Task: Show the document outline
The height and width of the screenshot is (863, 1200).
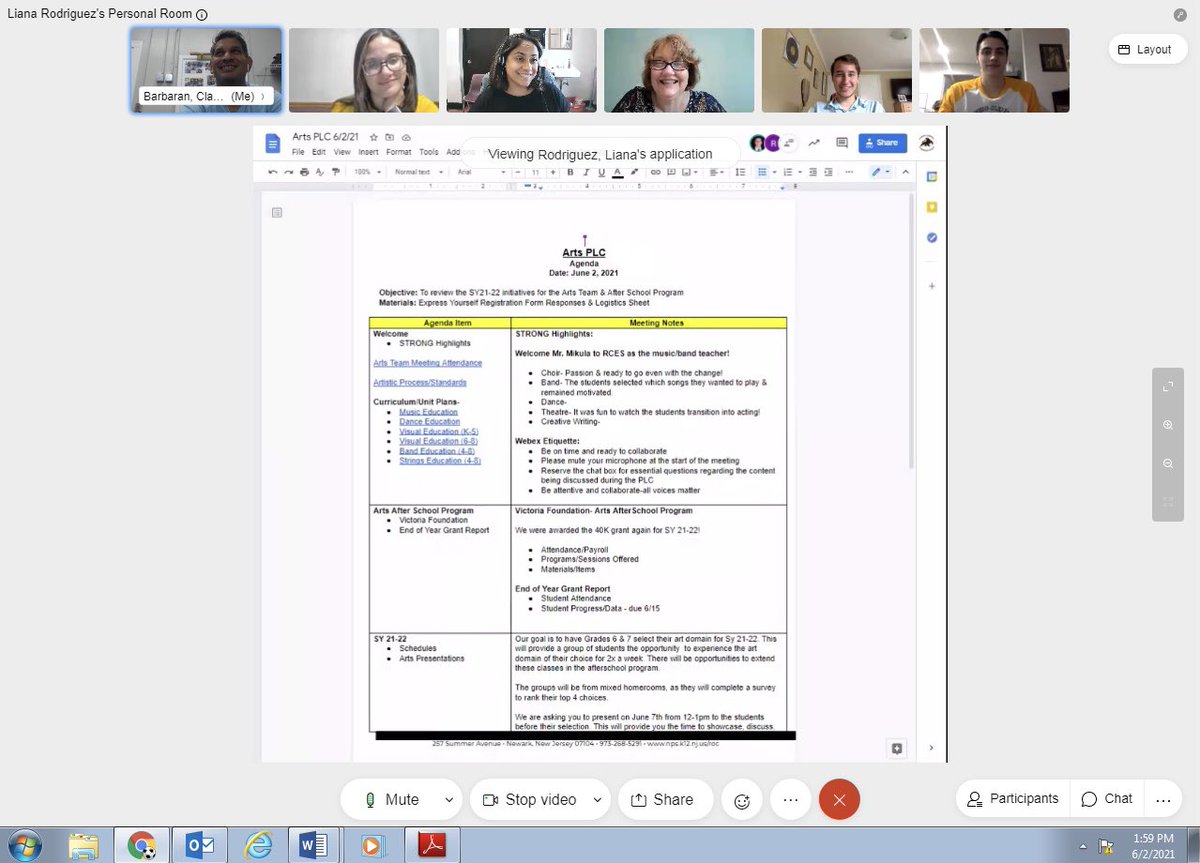Action: [277, 212]
